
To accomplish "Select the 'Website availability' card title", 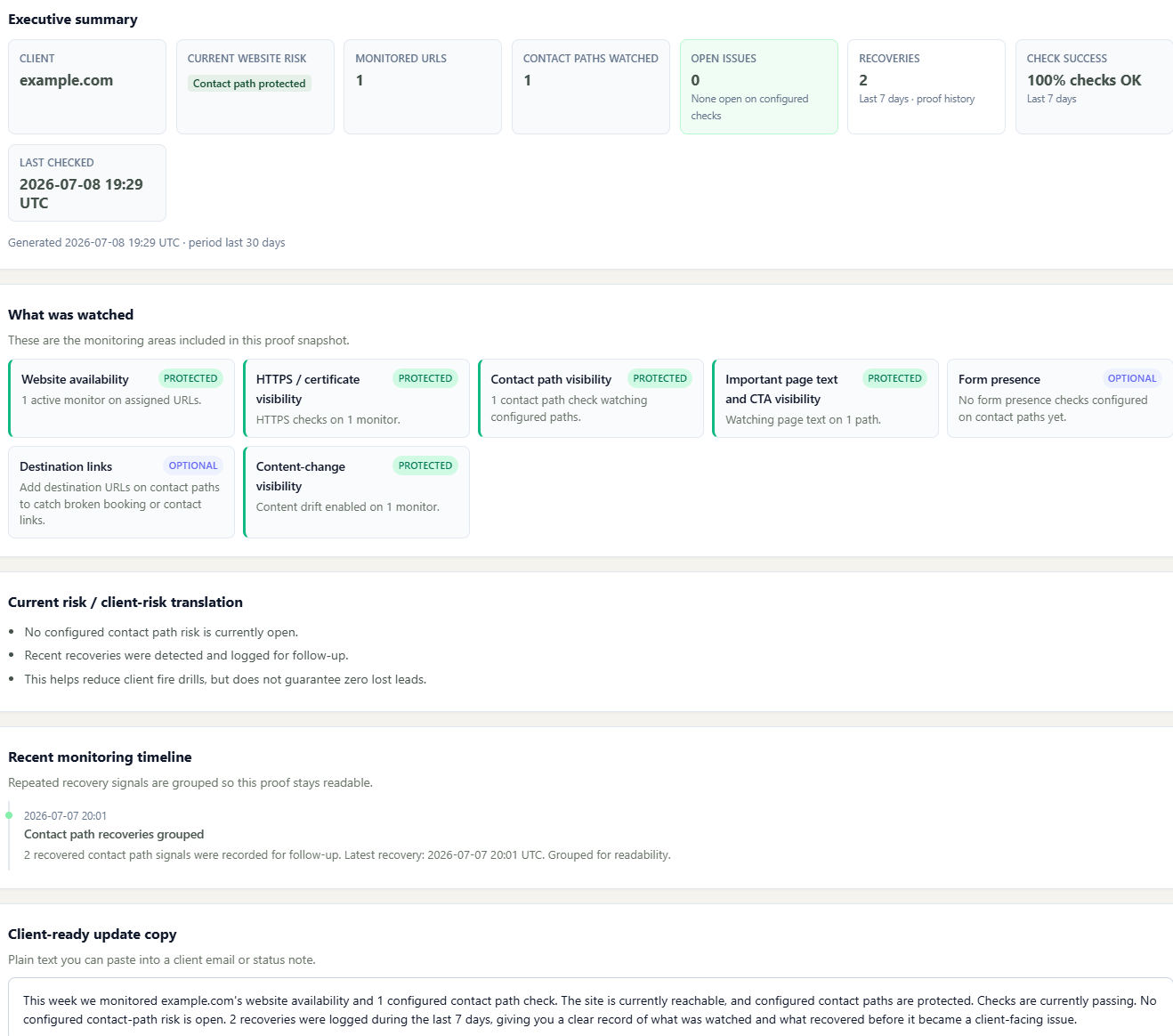I will 75,379.
